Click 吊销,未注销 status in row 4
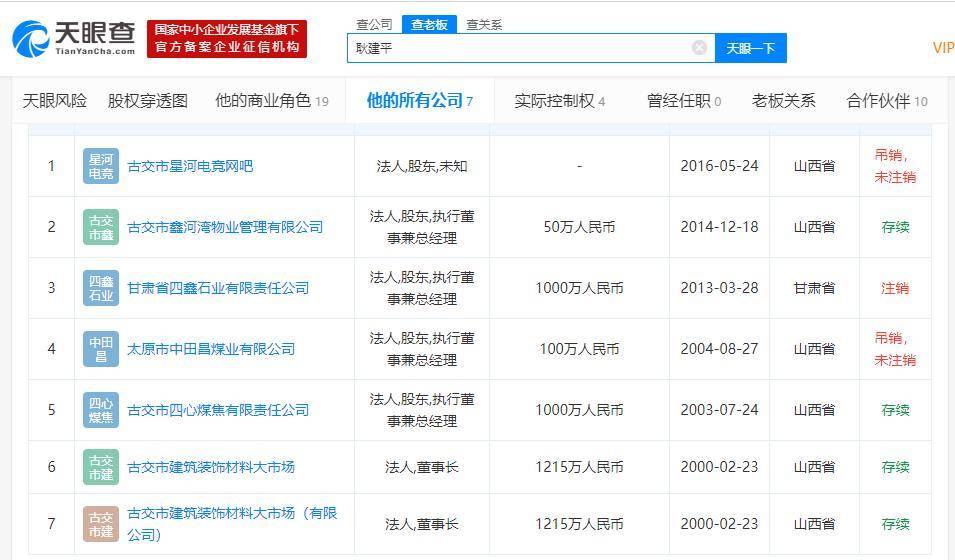 click(895, 349)
